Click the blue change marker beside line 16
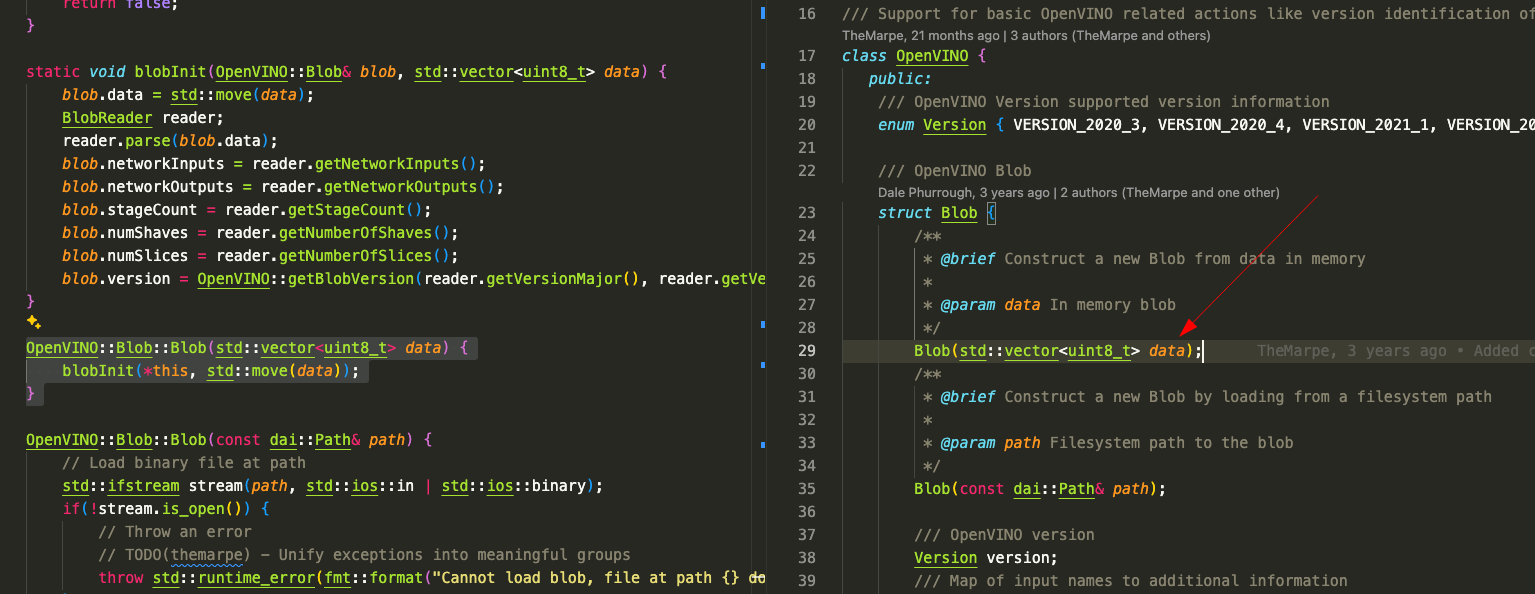Viewport: 1535px width, 594px height. click(x=763, y=14)
